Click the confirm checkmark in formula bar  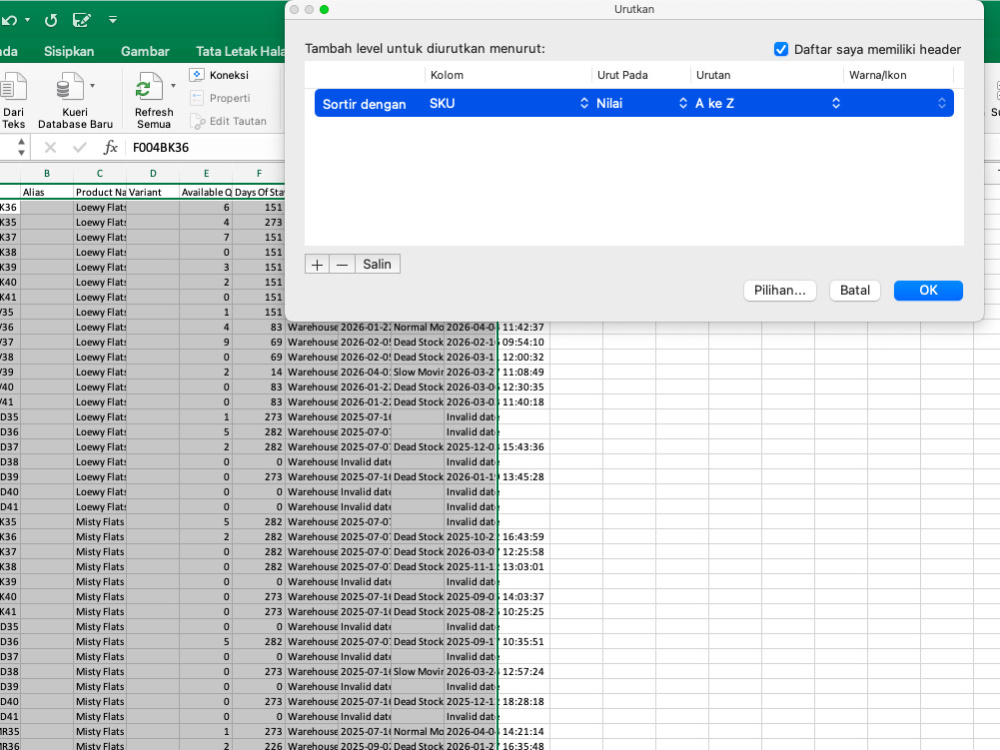[x=80, y=148]
